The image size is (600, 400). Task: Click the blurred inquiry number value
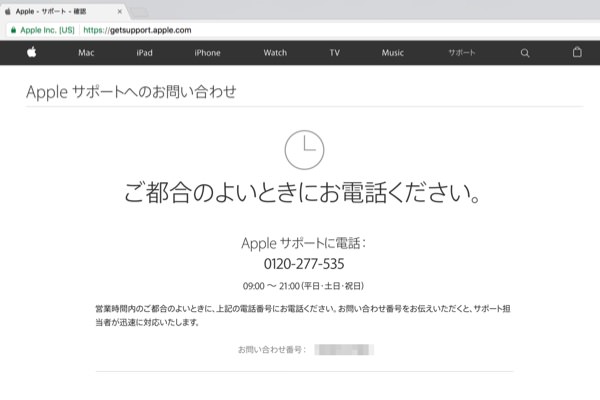(x=344, y=349)
